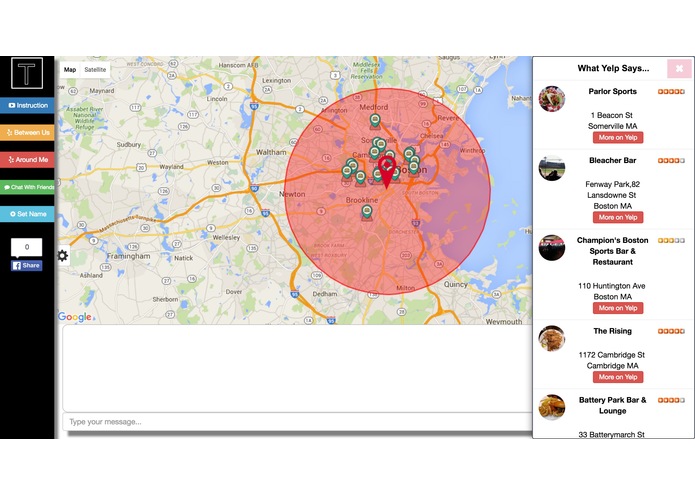The image size is (695, 494).
Task: Click the Newton label on the map
Action: (x=292, y=194)
